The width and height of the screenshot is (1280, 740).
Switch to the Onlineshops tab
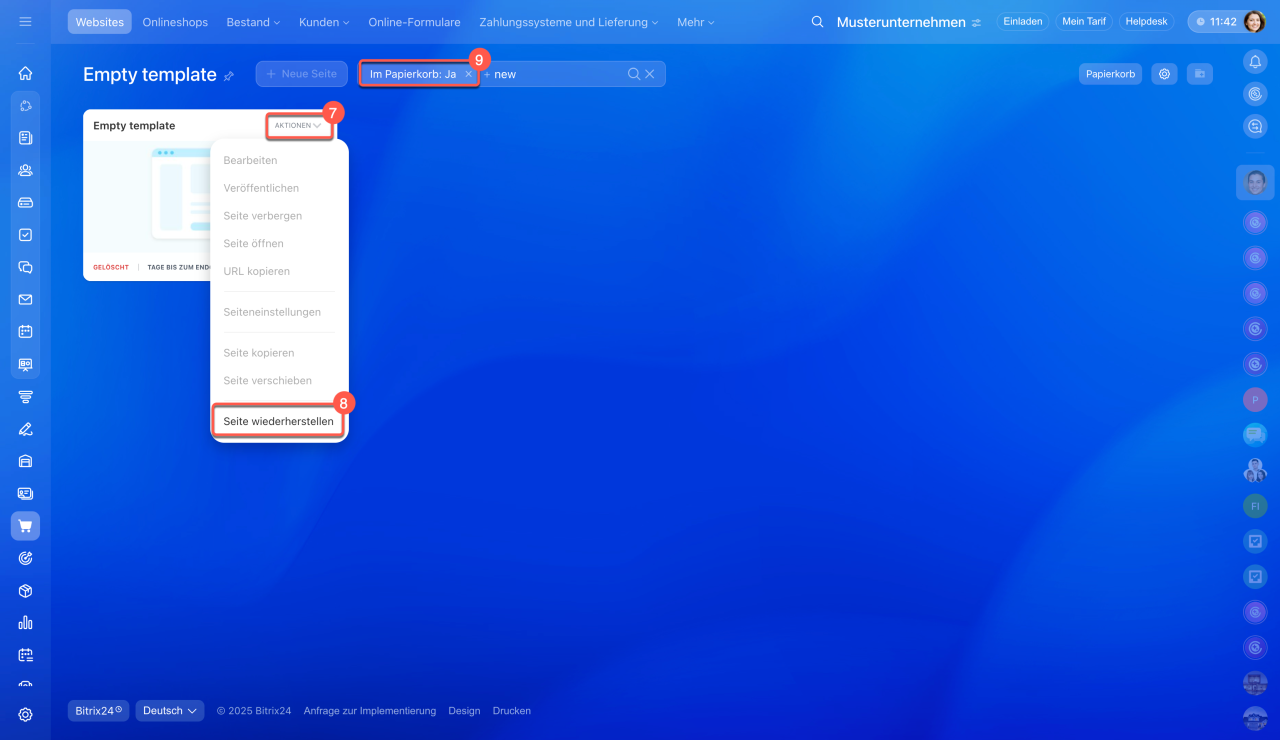[177, 22]
